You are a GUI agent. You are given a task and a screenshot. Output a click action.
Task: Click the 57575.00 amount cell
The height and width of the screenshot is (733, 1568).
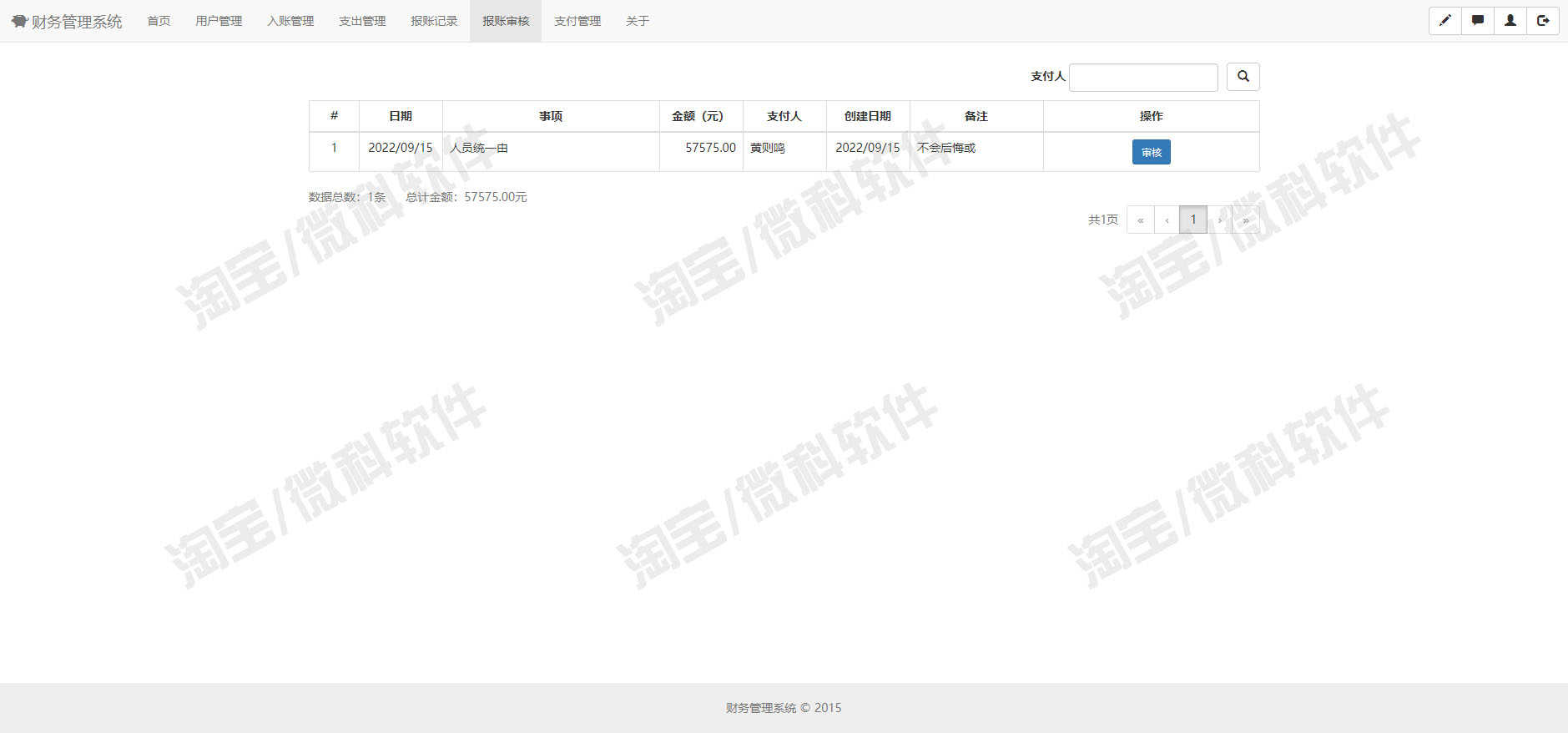point(701,152)
